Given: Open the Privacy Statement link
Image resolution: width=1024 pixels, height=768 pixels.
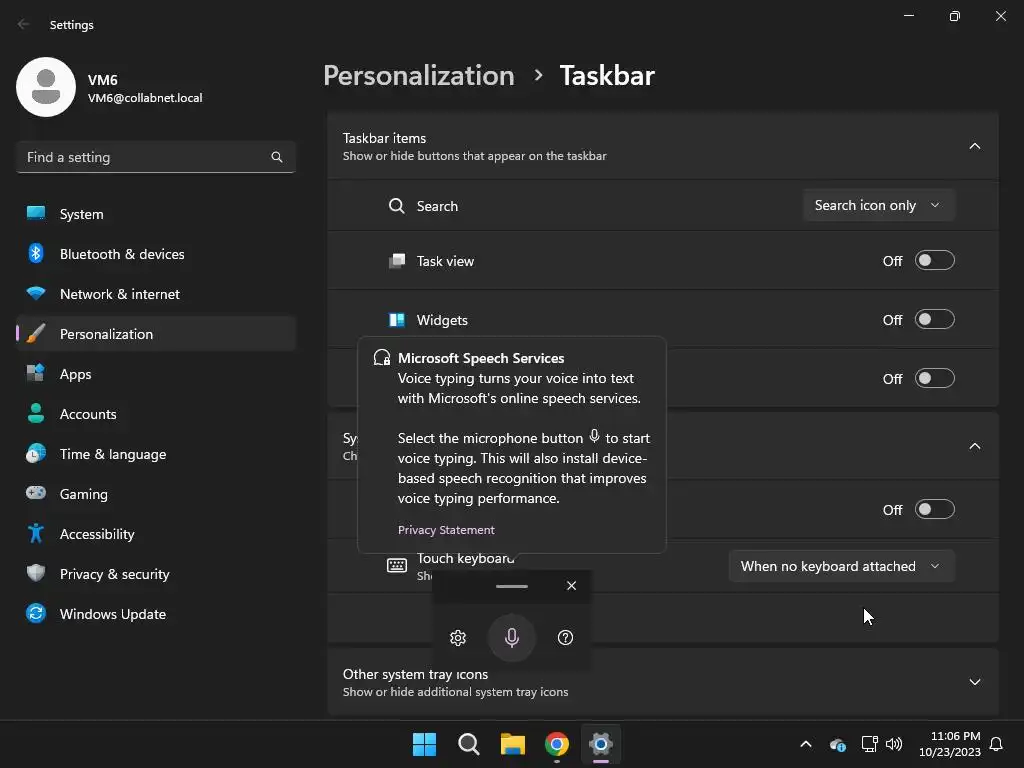Looking at the screenshot, I should click(x=446, y=530).
